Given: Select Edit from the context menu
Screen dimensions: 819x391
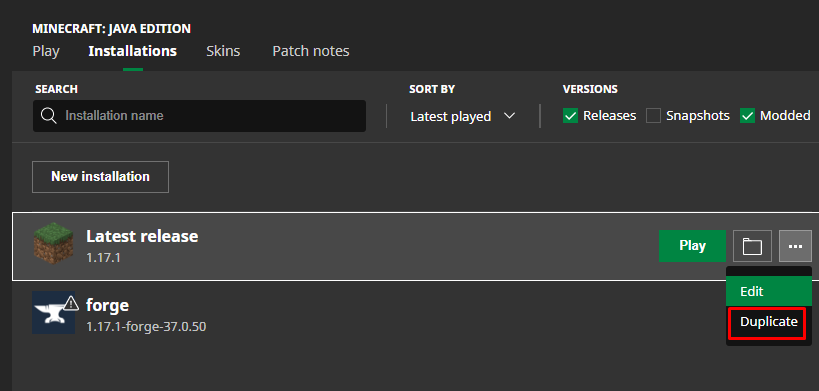Looking at the screenshot, I should (769, 291).
